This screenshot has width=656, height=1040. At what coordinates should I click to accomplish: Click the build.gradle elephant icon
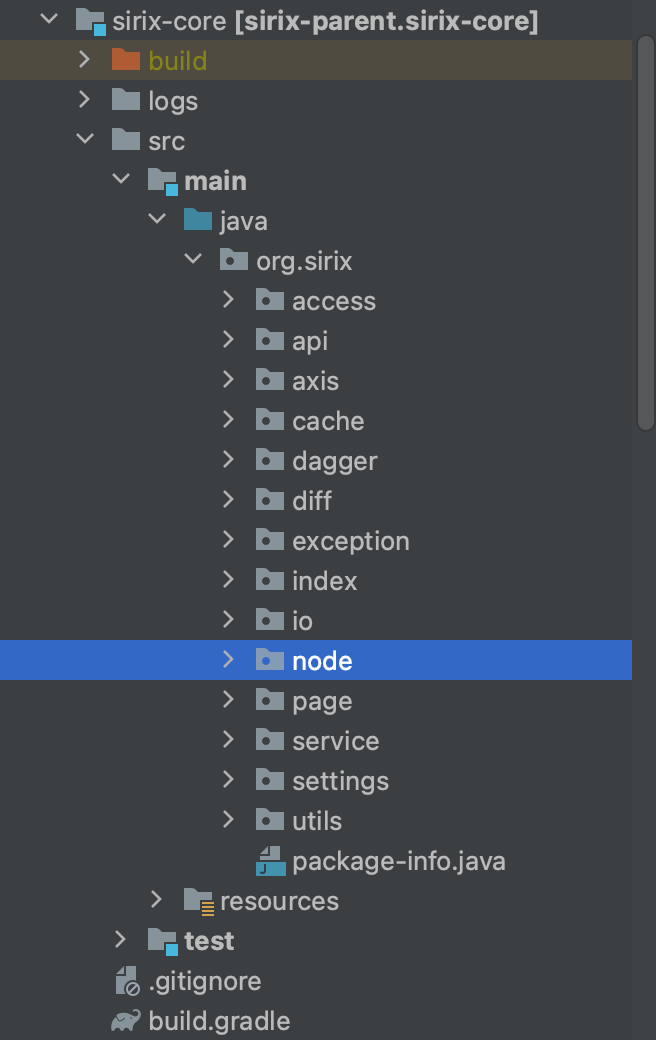coord(125,1021)
